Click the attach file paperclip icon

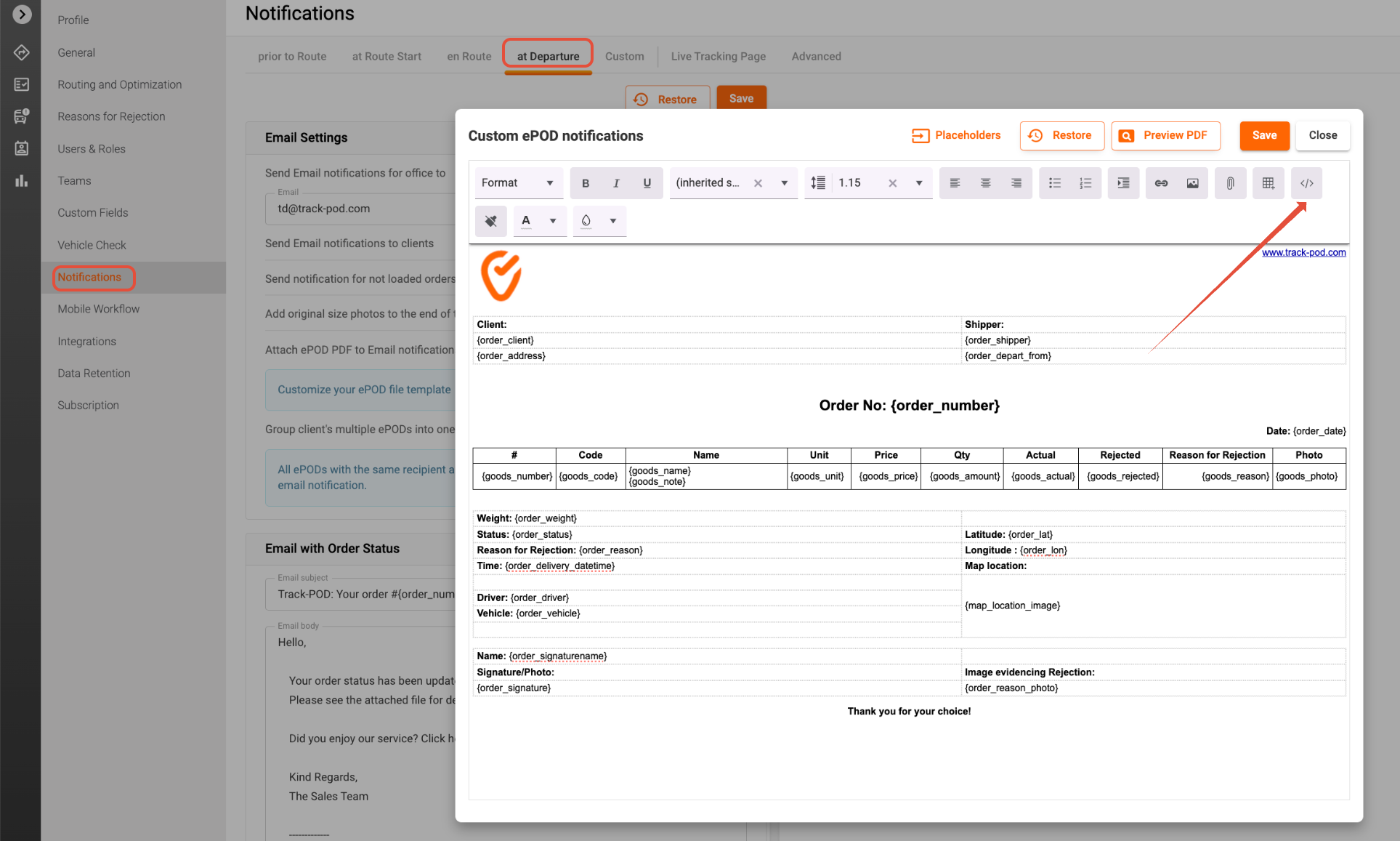click(1230, 183)
